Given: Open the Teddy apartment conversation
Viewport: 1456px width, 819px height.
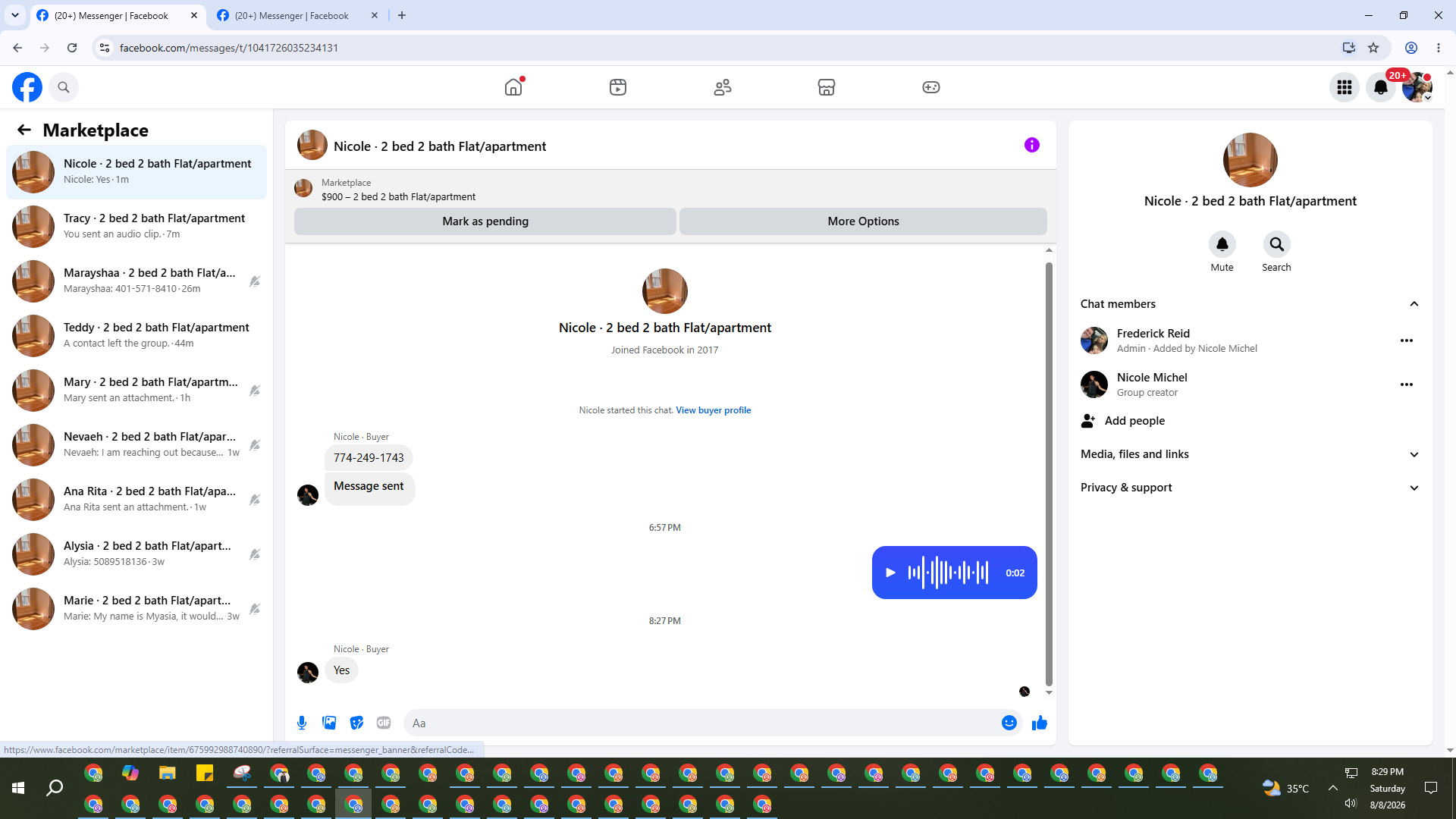Looking at the screenshot, I should [136, 336].
